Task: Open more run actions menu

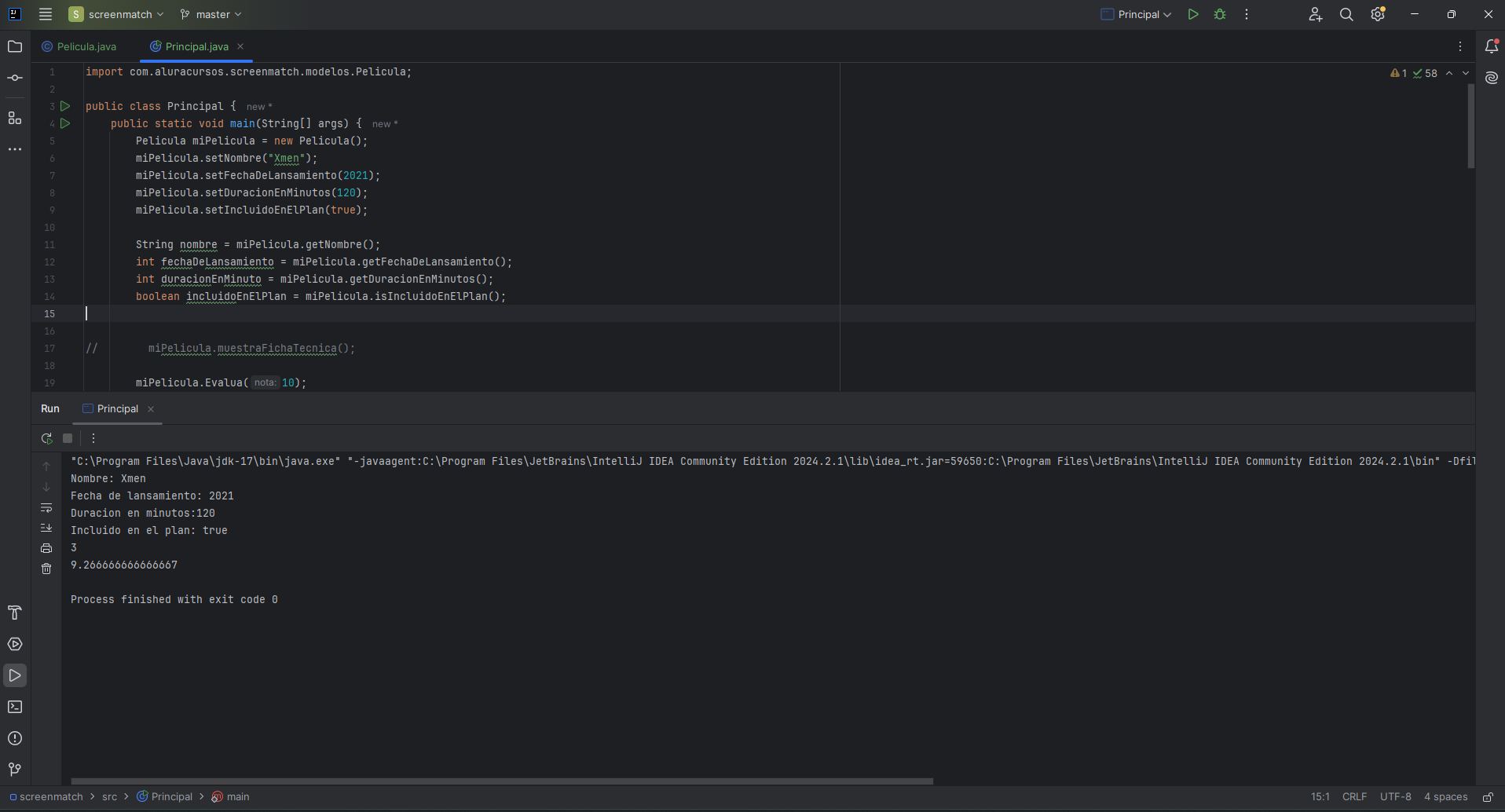Action: (1247, 14)
